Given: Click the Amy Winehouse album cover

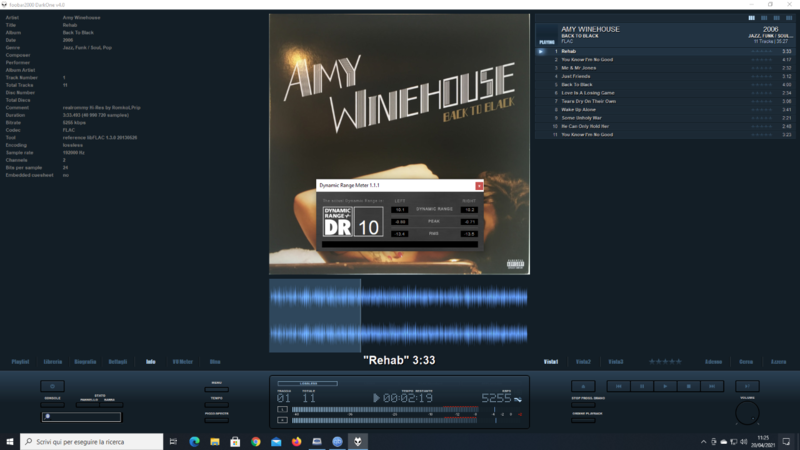Looking at the screenshot, I should [x=399, y=100].
